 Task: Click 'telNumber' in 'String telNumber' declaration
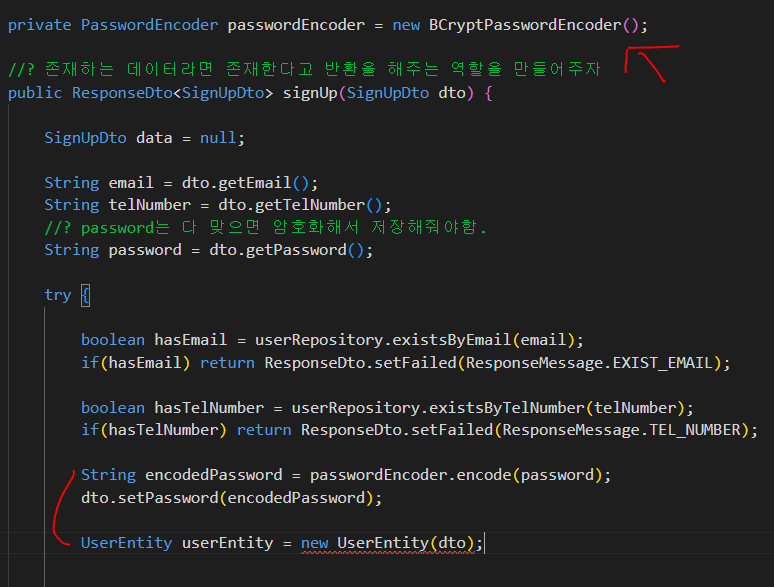point(150,205)
